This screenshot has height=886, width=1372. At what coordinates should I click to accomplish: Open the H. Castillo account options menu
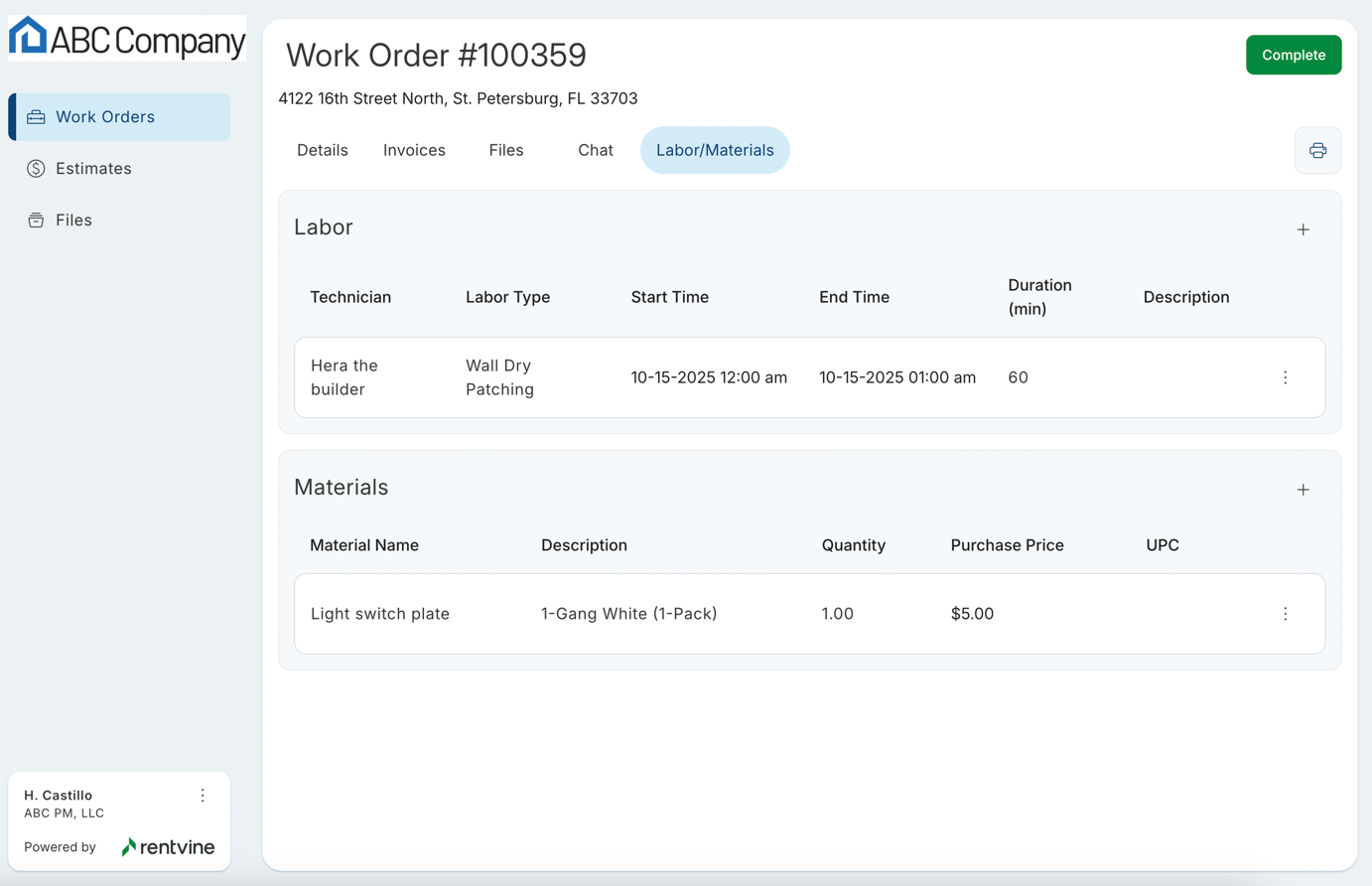[x=203, y=795]
